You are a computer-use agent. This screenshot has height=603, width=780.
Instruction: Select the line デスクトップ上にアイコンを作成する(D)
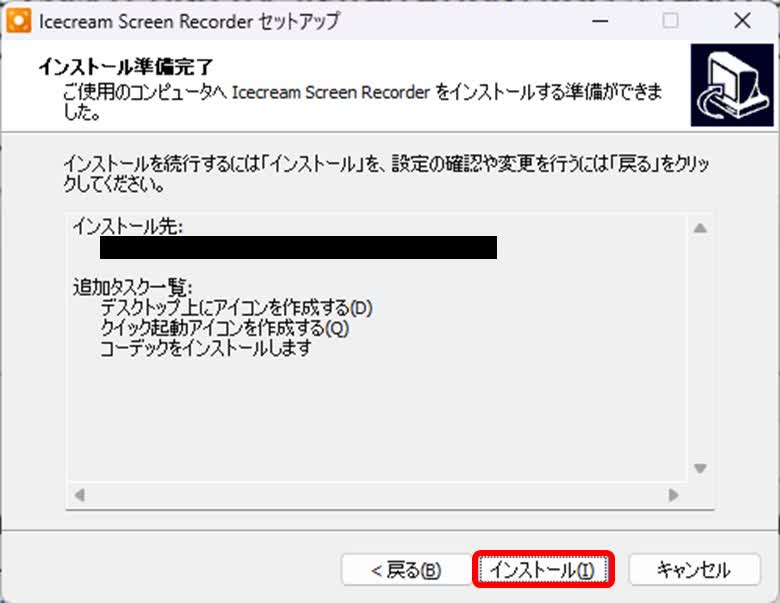(236, 307)
